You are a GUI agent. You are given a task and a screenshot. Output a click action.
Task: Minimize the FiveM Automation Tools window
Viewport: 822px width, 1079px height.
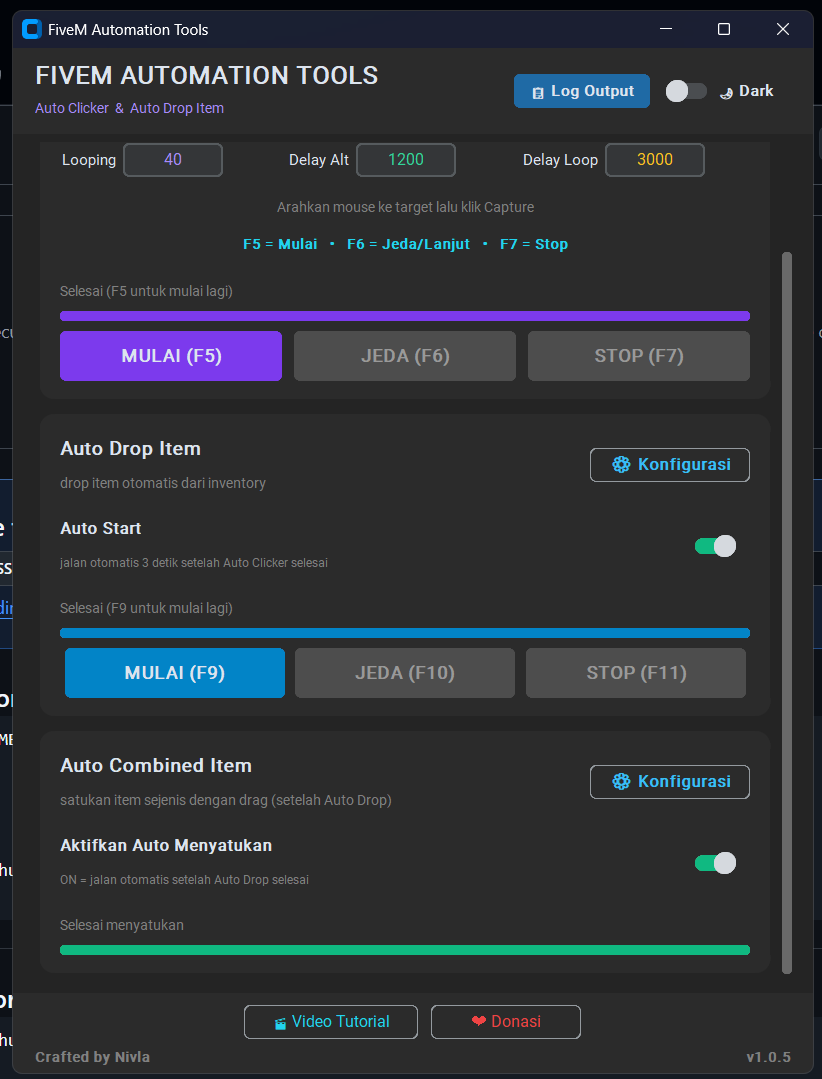(666, 29)
